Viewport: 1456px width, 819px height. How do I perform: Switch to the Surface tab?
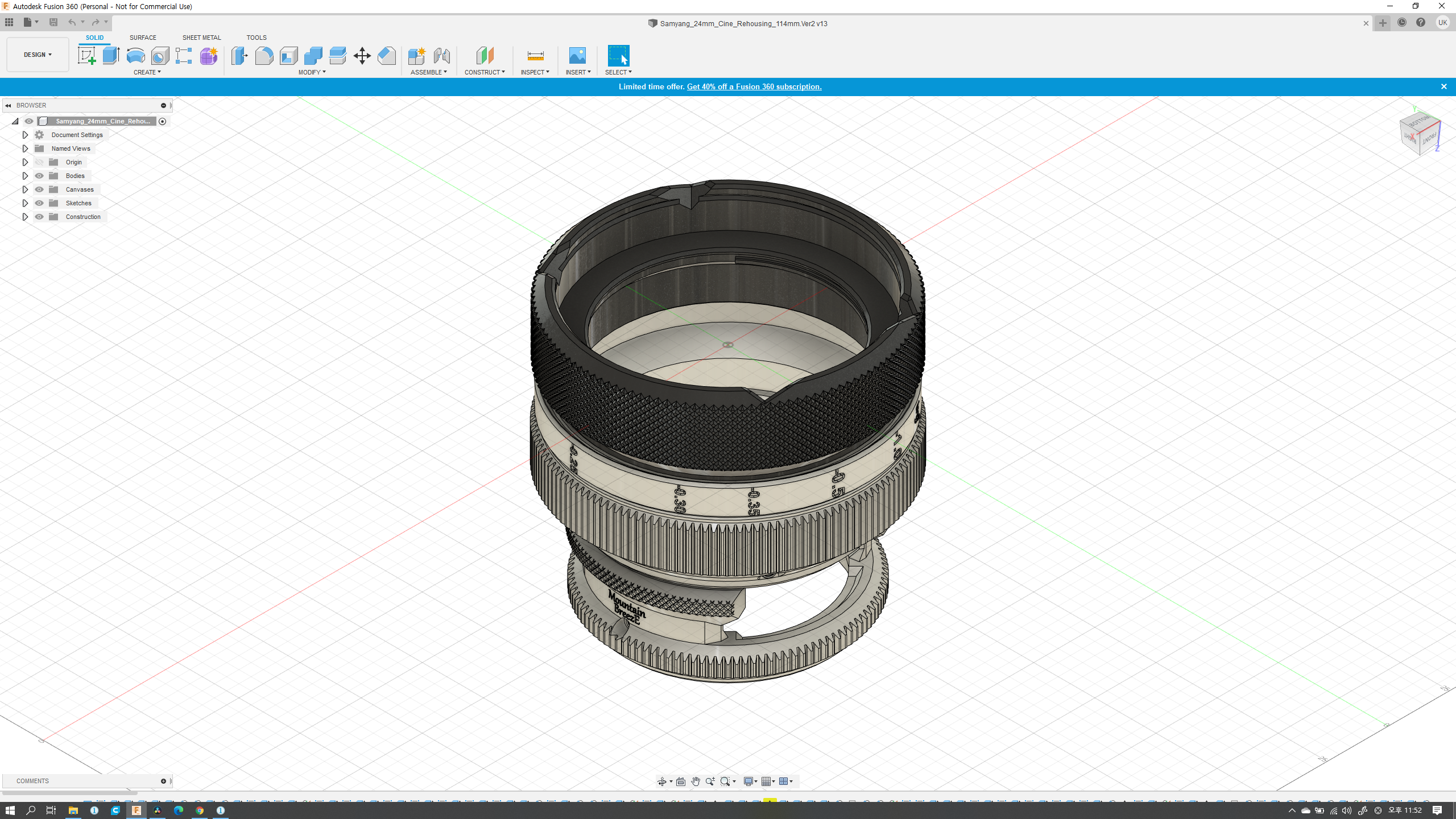[143, 38]
